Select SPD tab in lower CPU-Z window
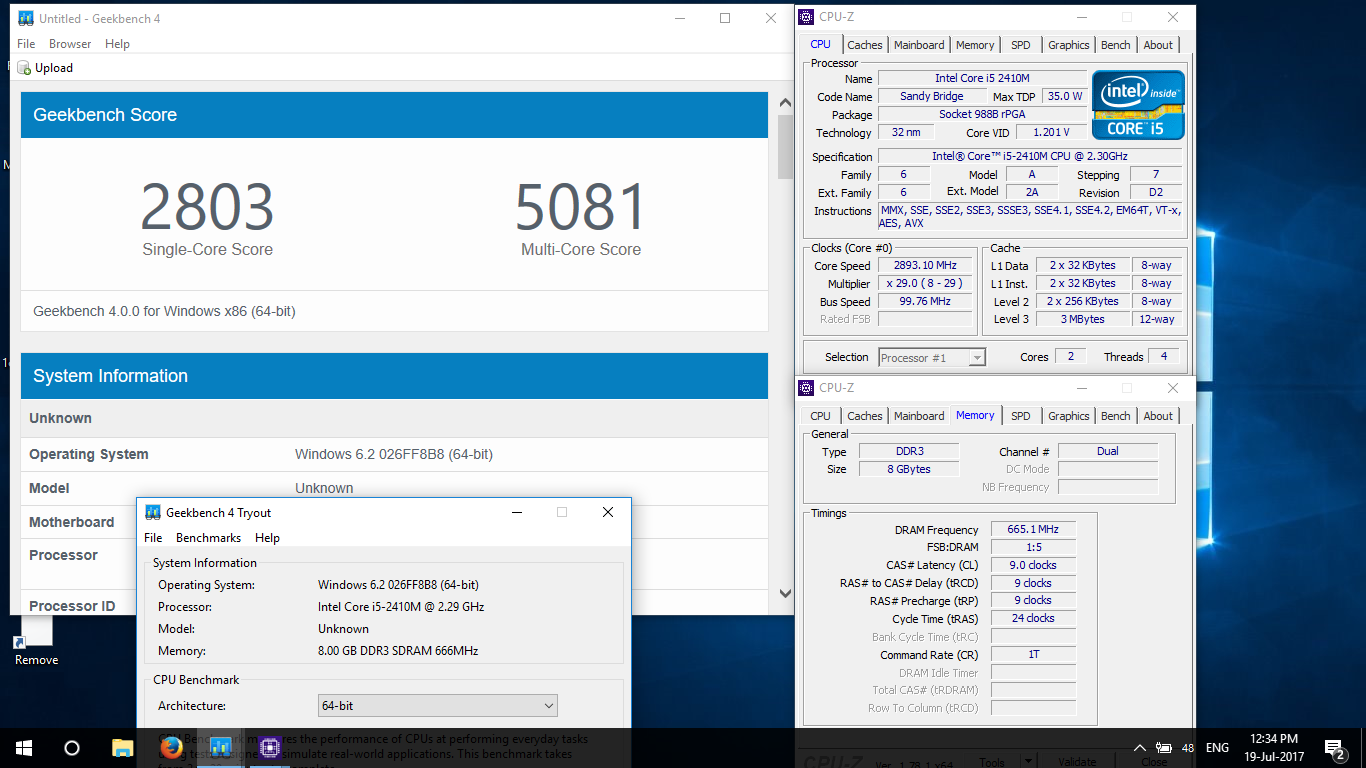The height and width of the screenshot is (768, 1366). [1020, 416]
